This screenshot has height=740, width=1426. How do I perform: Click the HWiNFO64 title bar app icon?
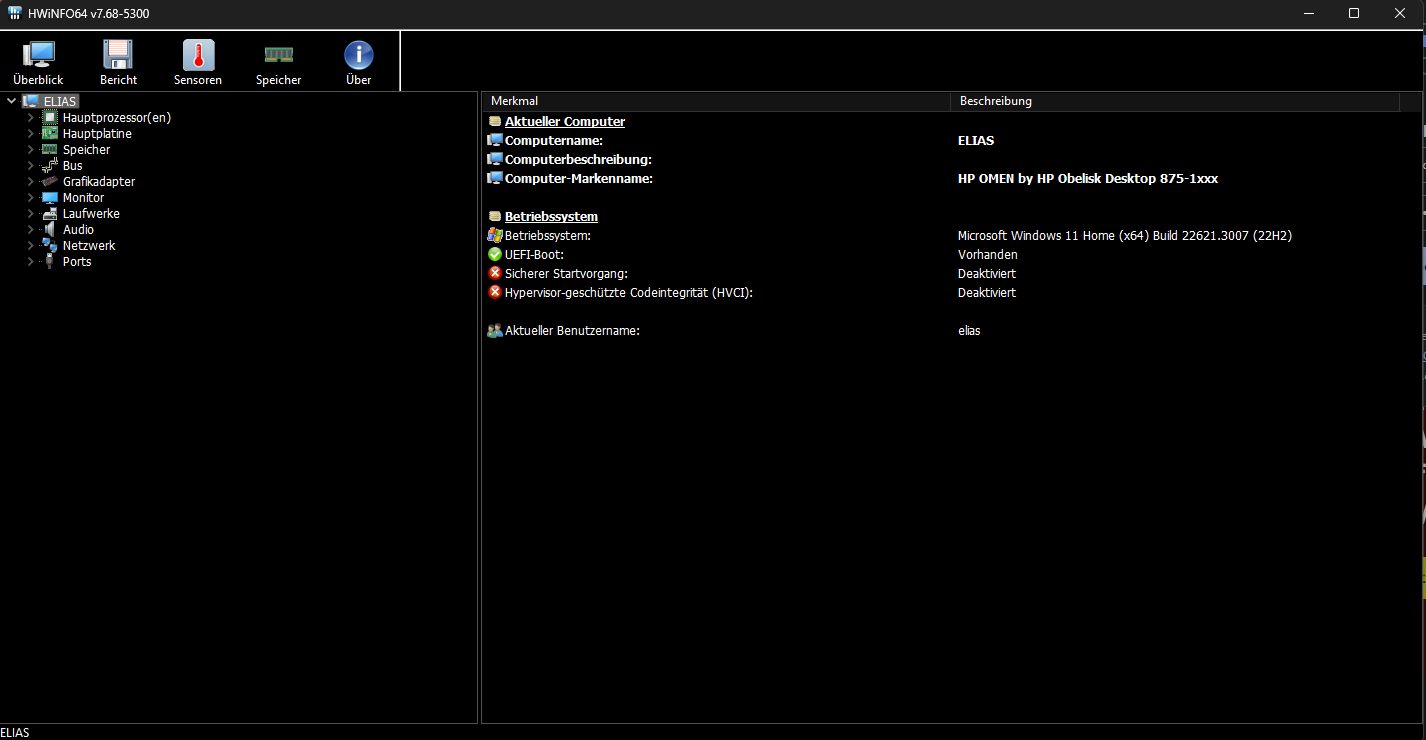tap(15, 13)
